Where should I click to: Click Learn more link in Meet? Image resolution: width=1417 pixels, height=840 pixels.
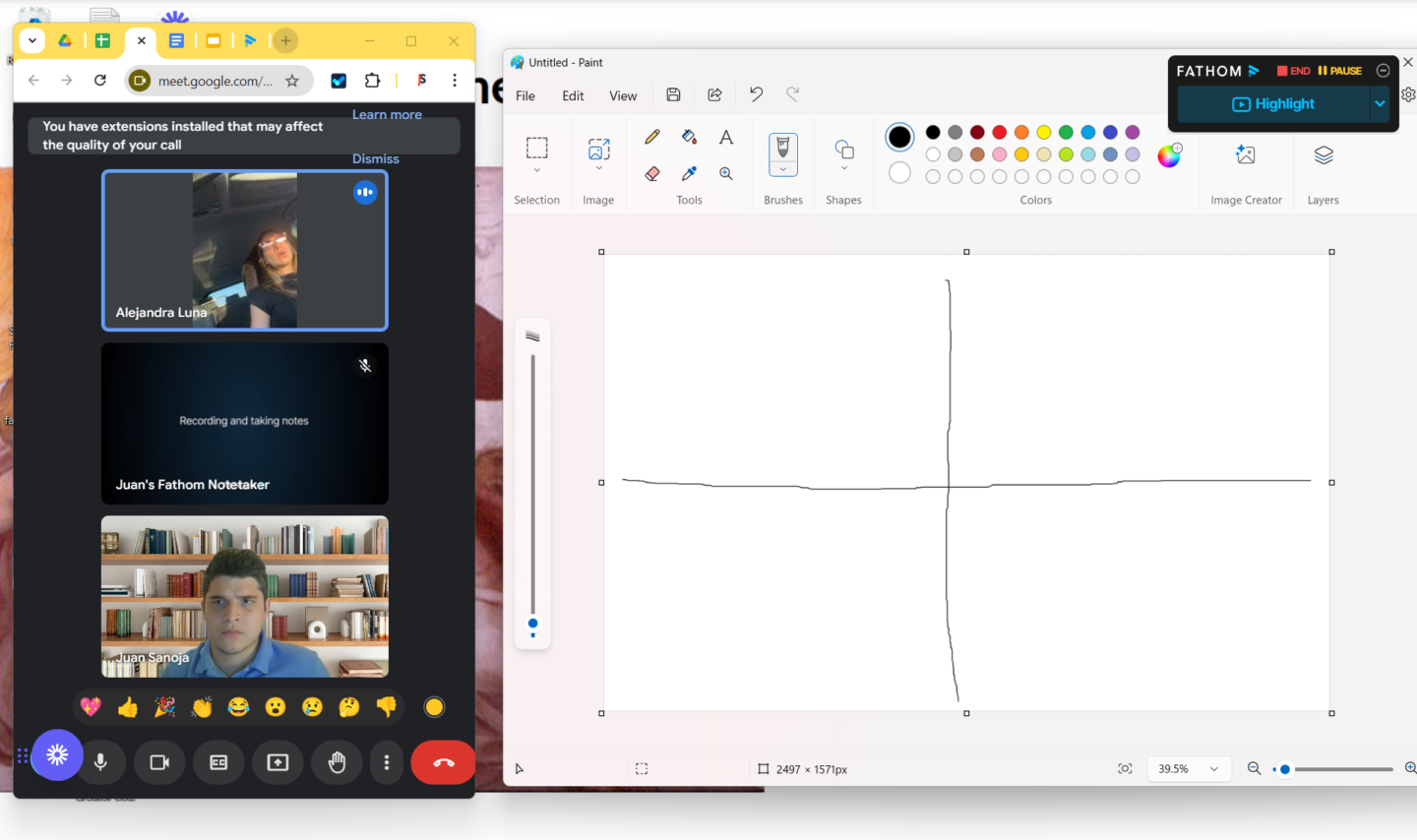(387, 114)
